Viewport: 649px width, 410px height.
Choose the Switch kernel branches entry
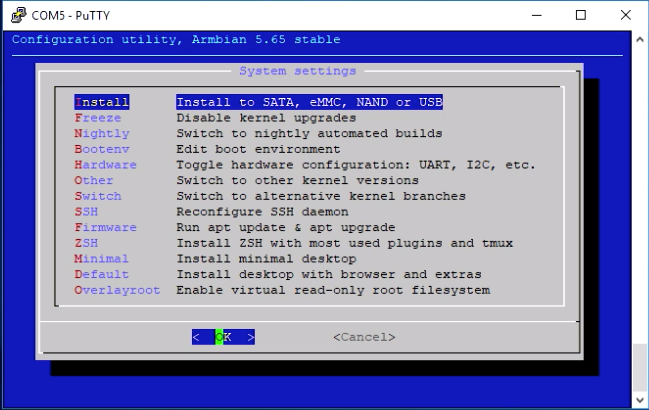pos(98,196)
